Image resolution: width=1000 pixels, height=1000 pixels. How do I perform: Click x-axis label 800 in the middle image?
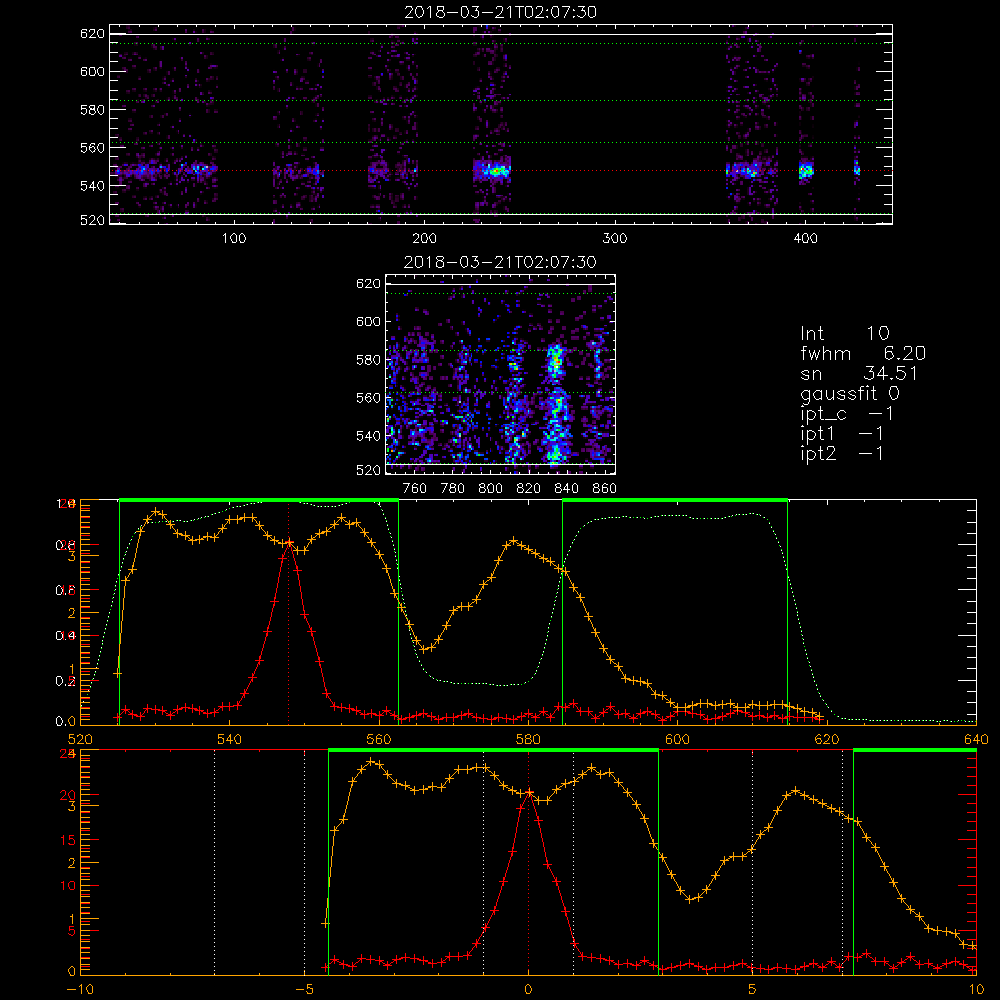490,489
